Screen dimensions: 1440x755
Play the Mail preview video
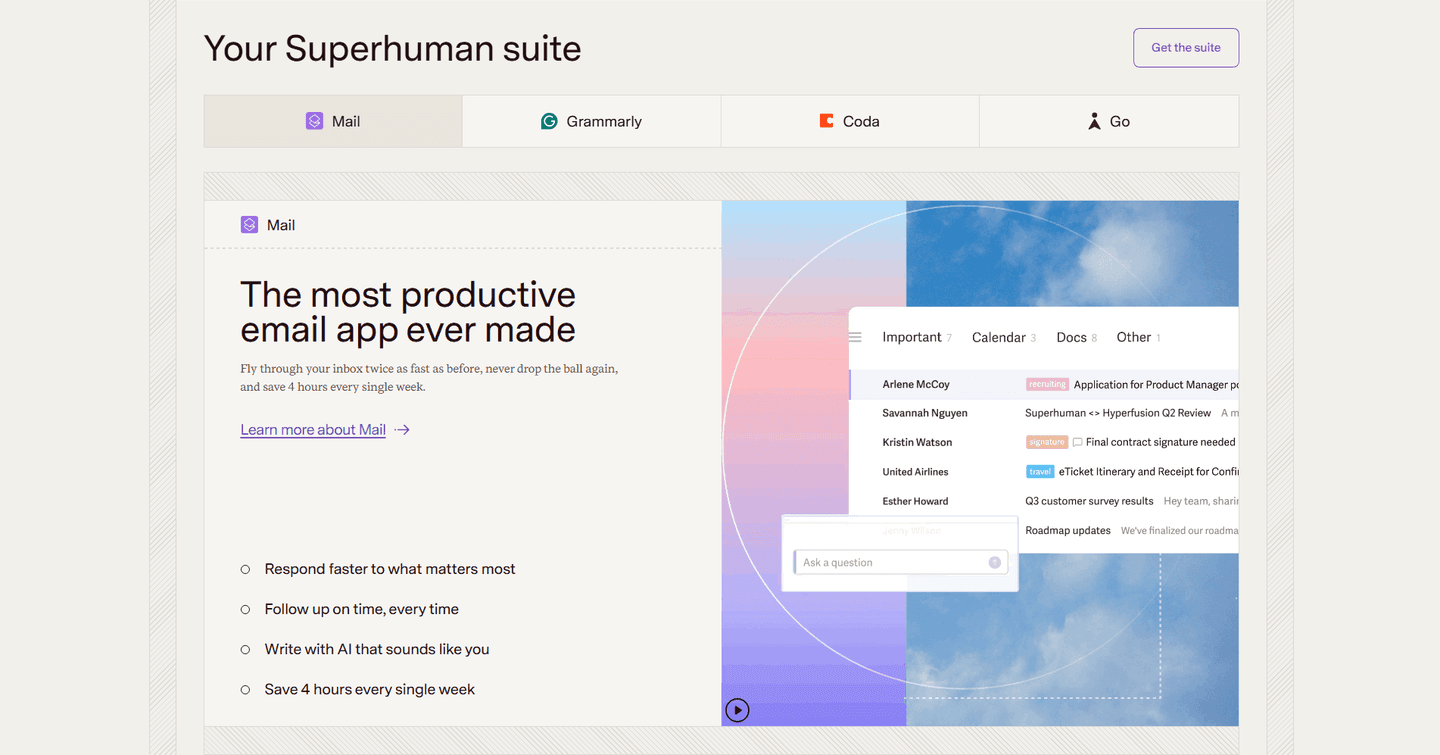[x=737, y=710]
